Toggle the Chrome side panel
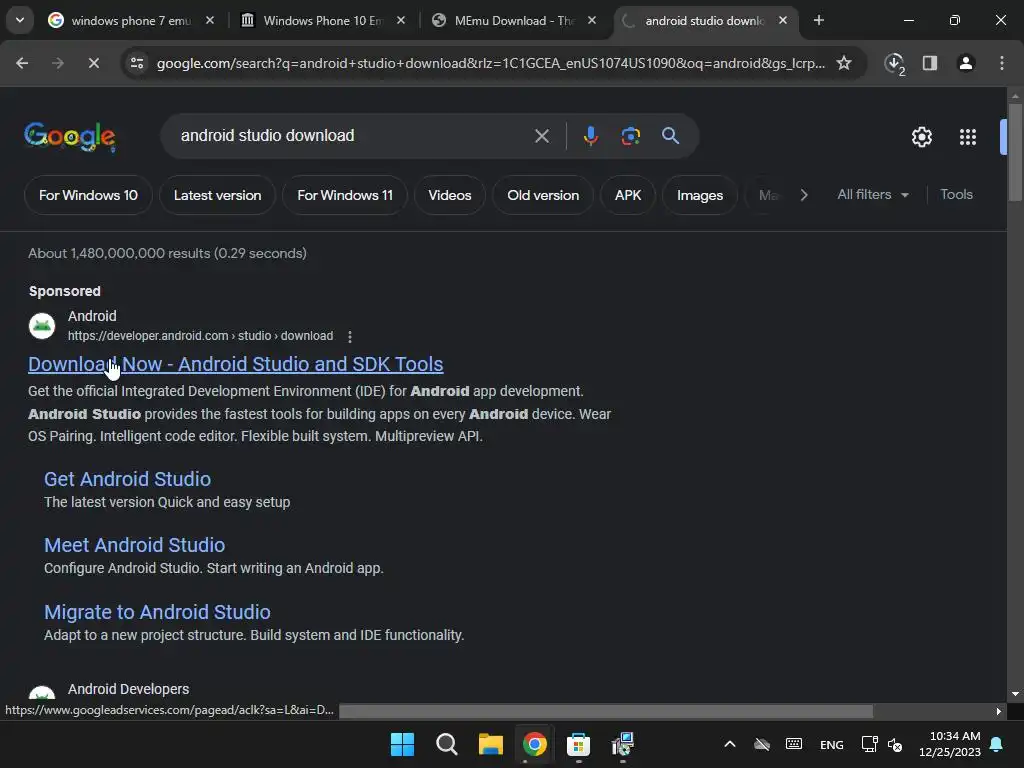Image resolution: width=1024 pixels, height=768 pixels. pyautogui.click(x=929, y=63)
